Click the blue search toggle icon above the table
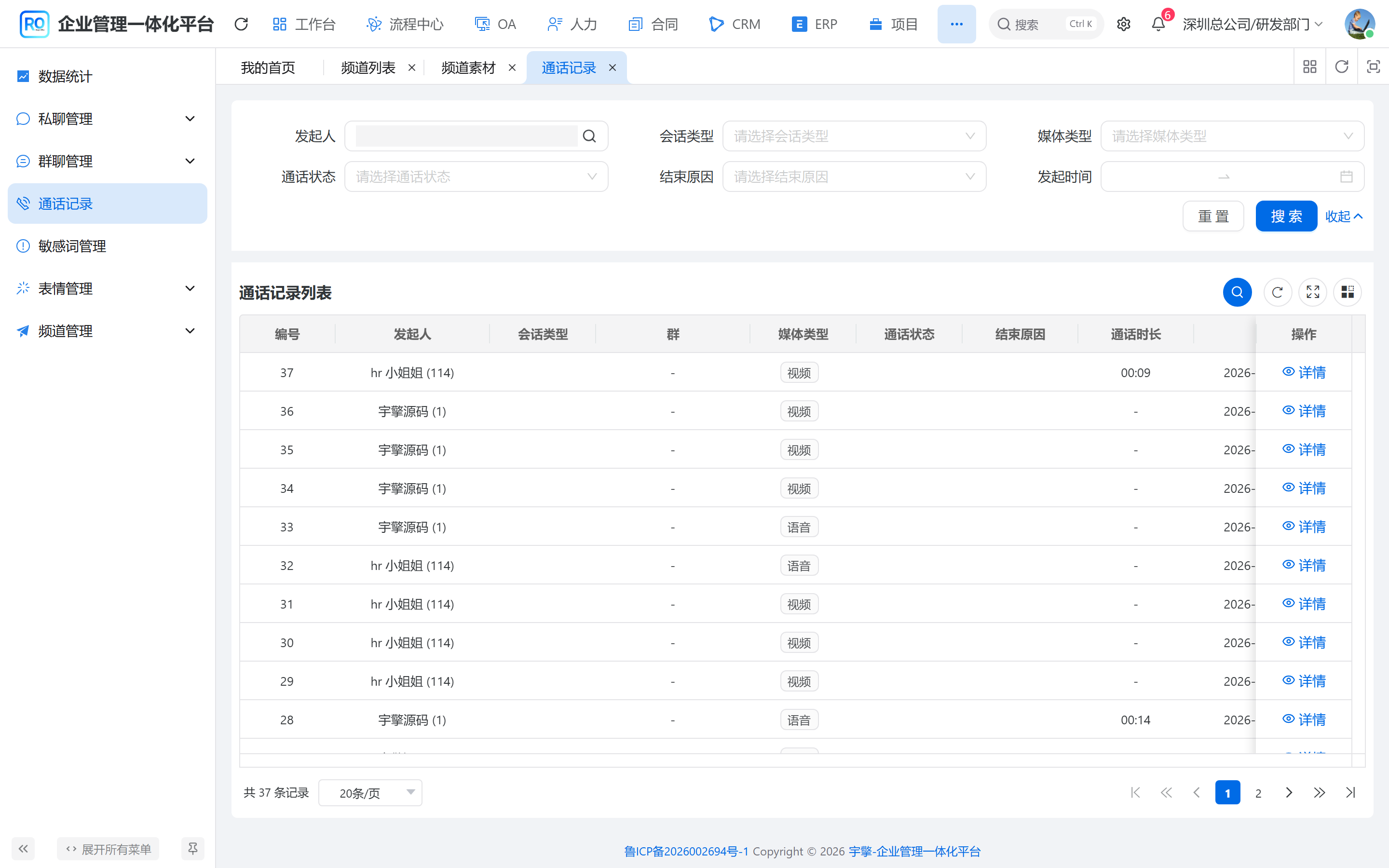The image size is (1389, 868). [x=1237, y=292]
